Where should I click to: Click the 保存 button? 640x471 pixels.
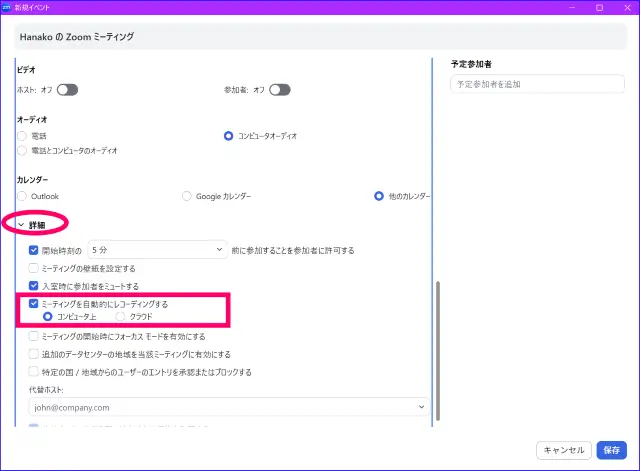[611, 450]
